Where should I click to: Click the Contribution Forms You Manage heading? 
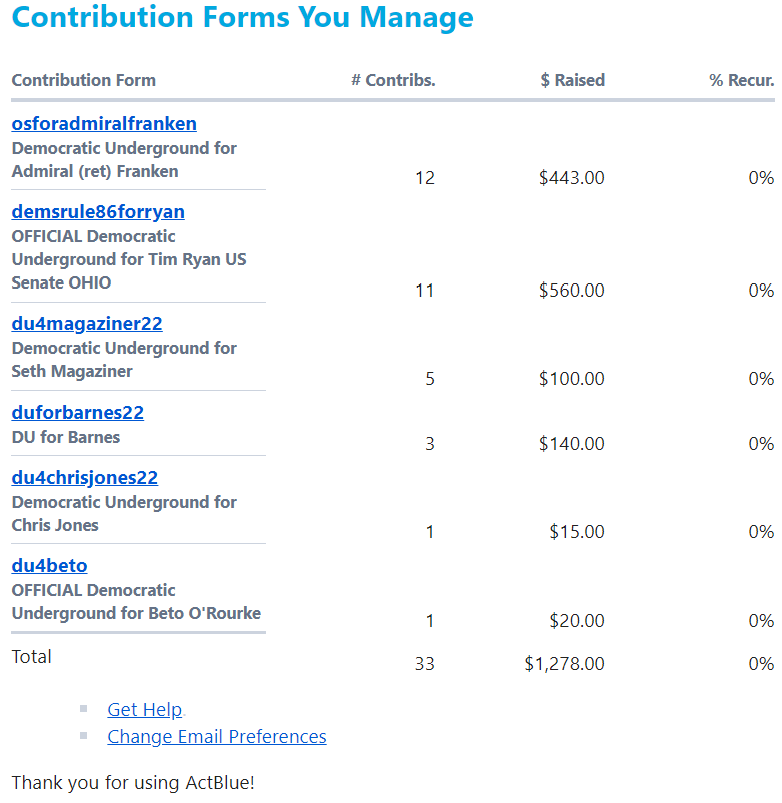click(243, 18)
